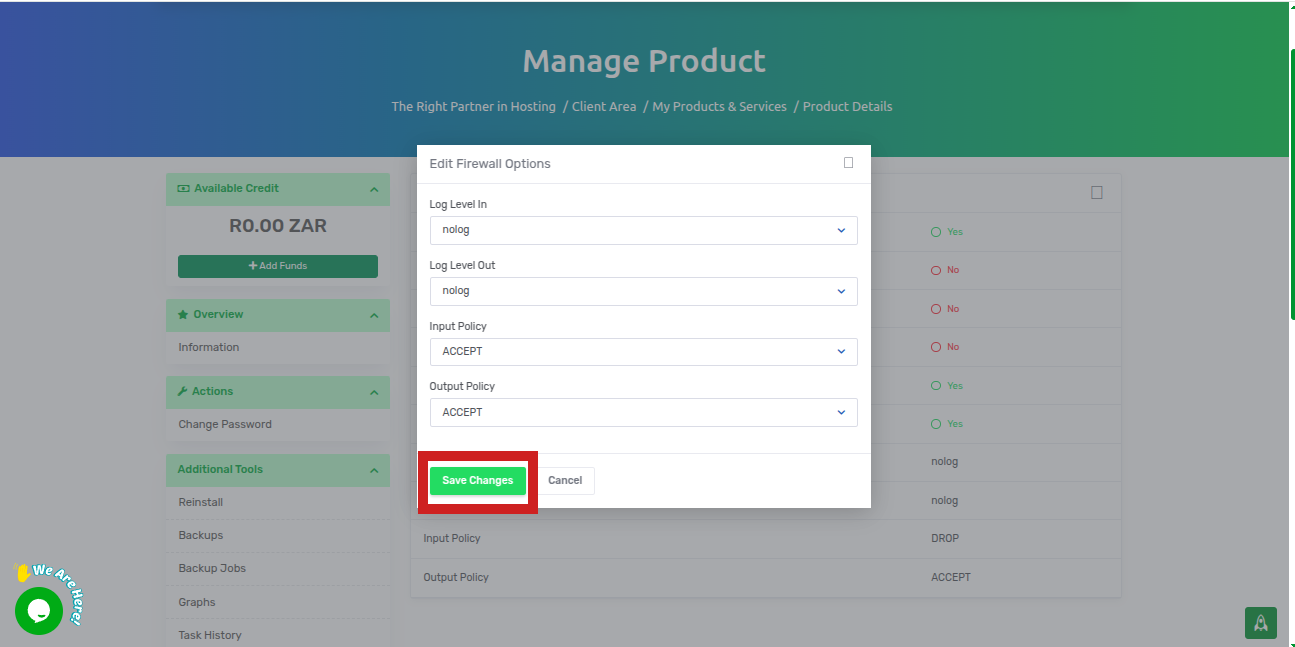Click the rocket scroll-to-top icon
Viewport: 1295px width, 647px height.
click(1260, 622)
